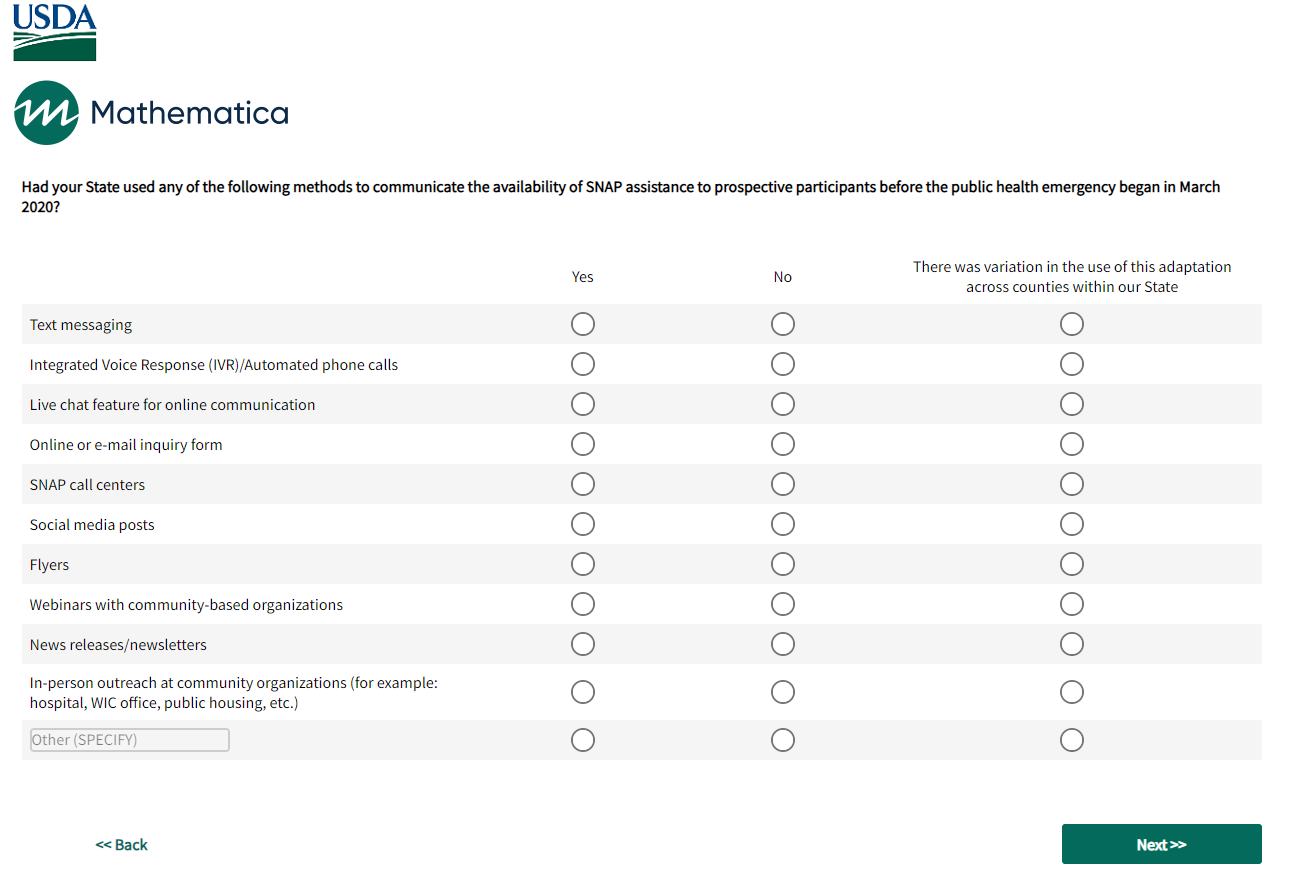Click the Other (SPECIFY) text field
Screen dimensions: 1301x889
pyautogui.click(x=129, y=740)
